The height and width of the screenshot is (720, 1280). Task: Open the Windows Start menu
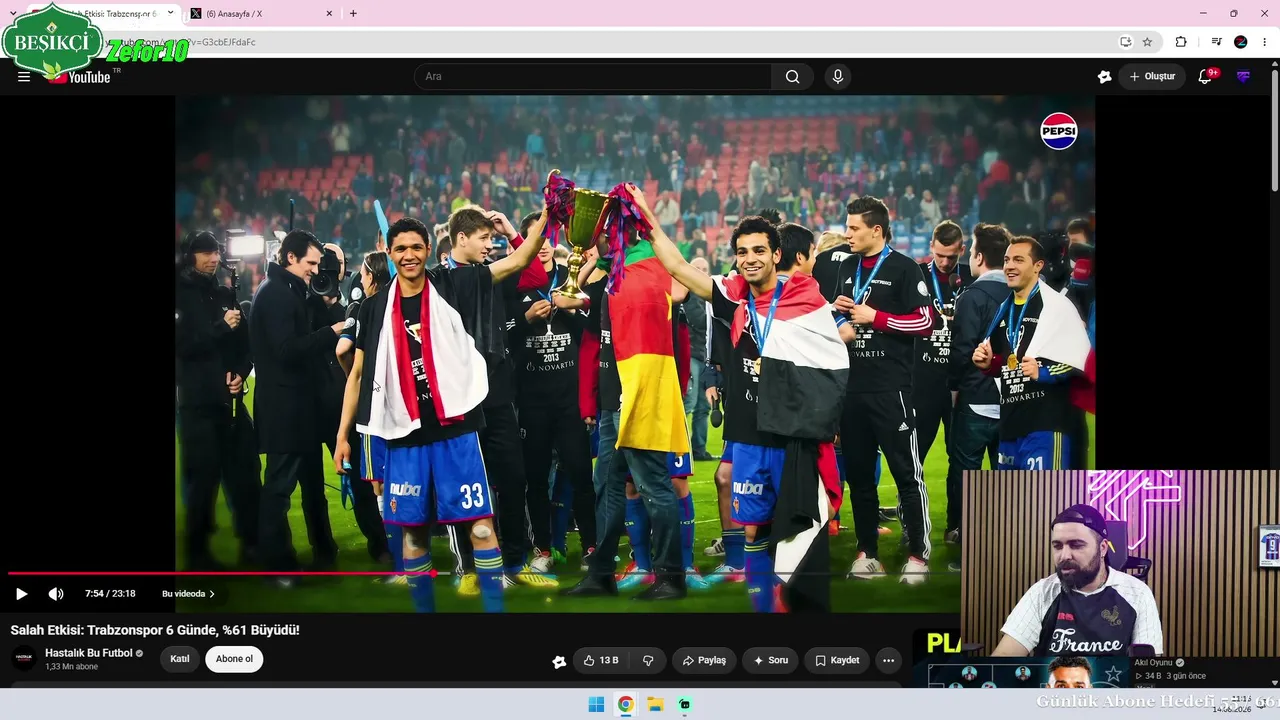click(x=596, y=704)
